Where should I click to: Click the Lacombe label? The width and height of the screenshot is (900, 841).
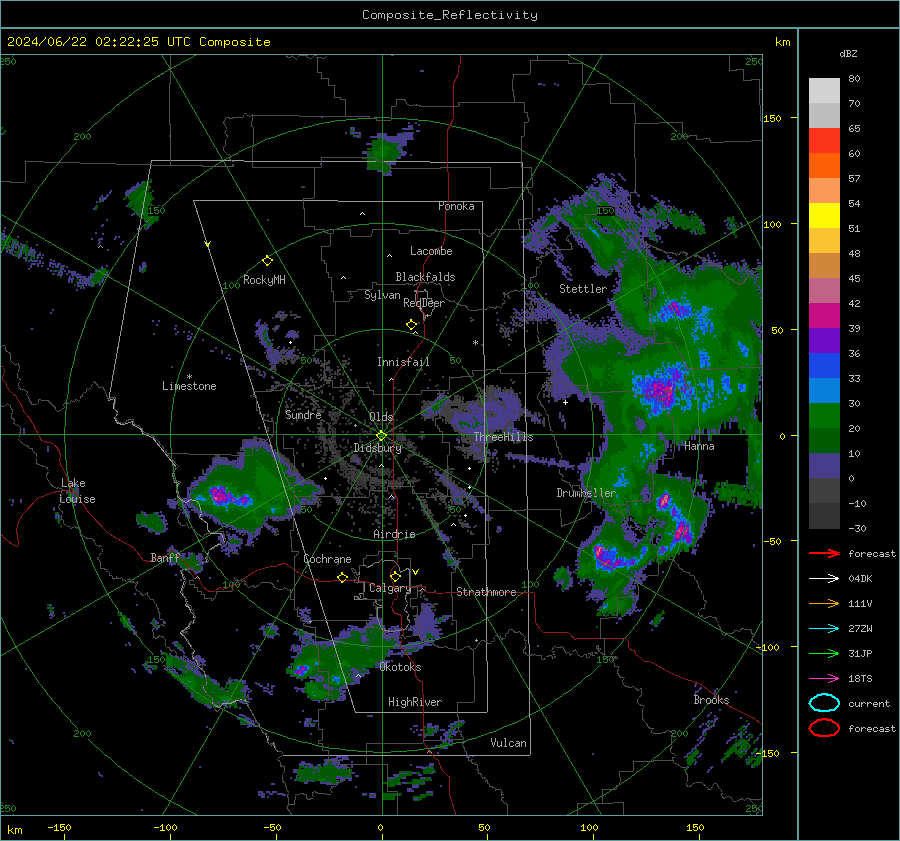pyautogui.click(x=431, y=251)
